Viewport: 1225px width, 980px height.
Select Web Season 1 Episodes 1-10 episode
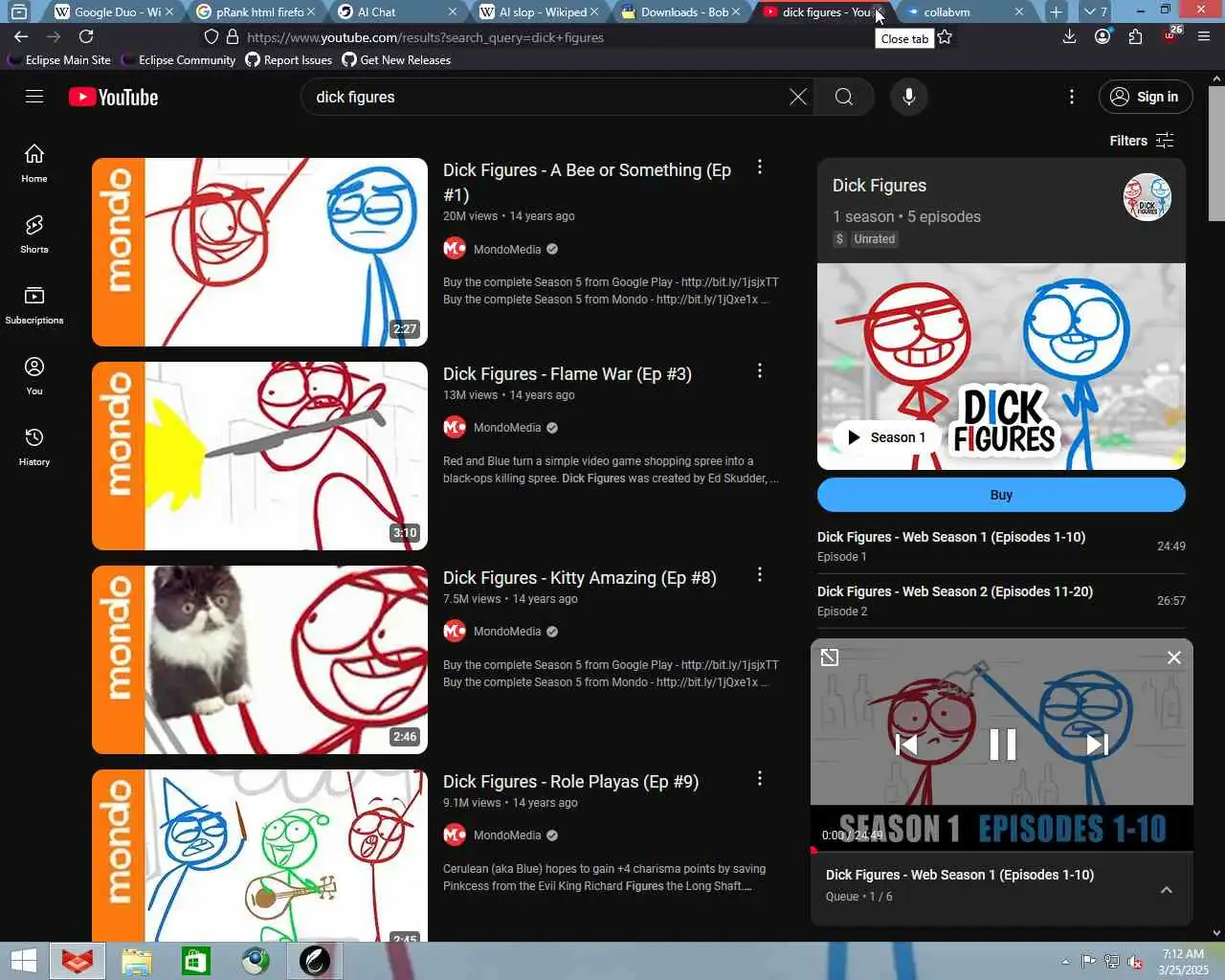(1001, 546)
